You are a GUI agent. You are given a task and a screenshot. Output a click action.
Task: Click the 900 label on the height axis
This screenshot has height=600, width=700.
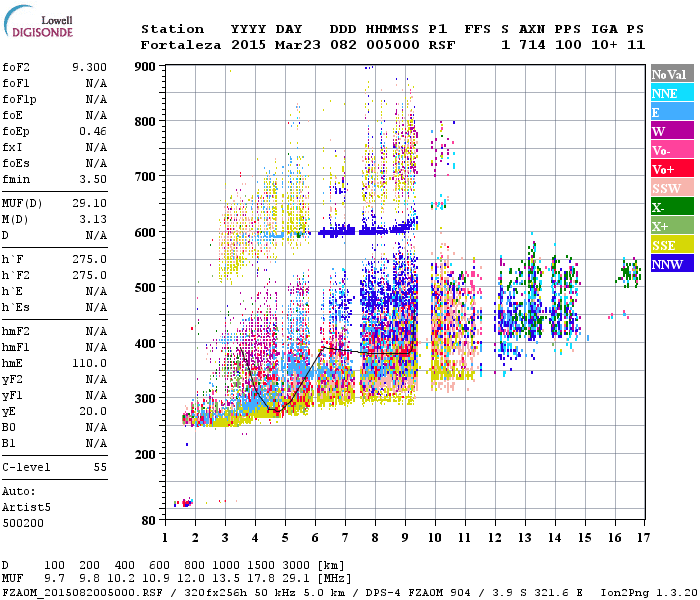click(x=146, y=66)
